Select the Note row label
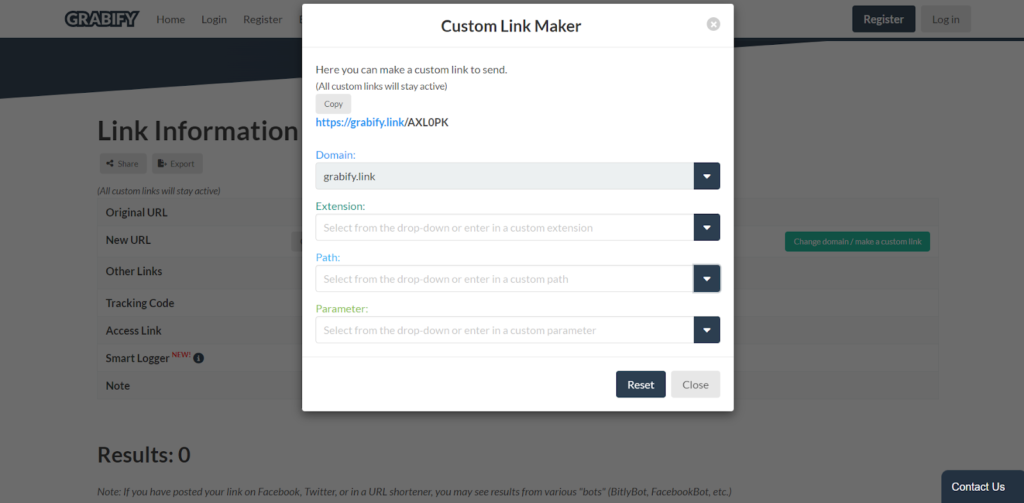1024x503 pixels. click(x=118, y=385)
